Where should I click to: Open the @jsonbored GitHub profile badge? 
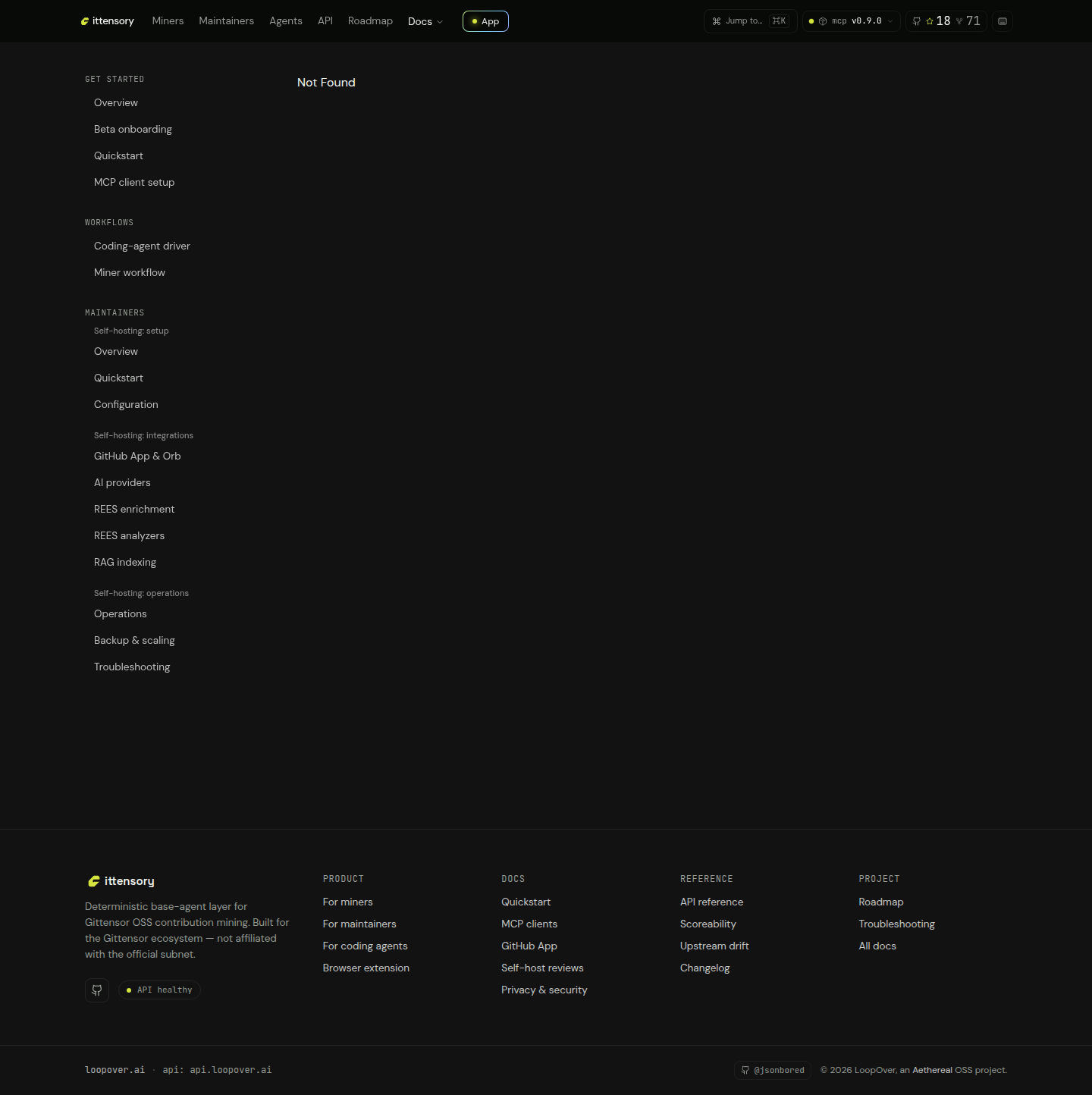[773, 1070]
